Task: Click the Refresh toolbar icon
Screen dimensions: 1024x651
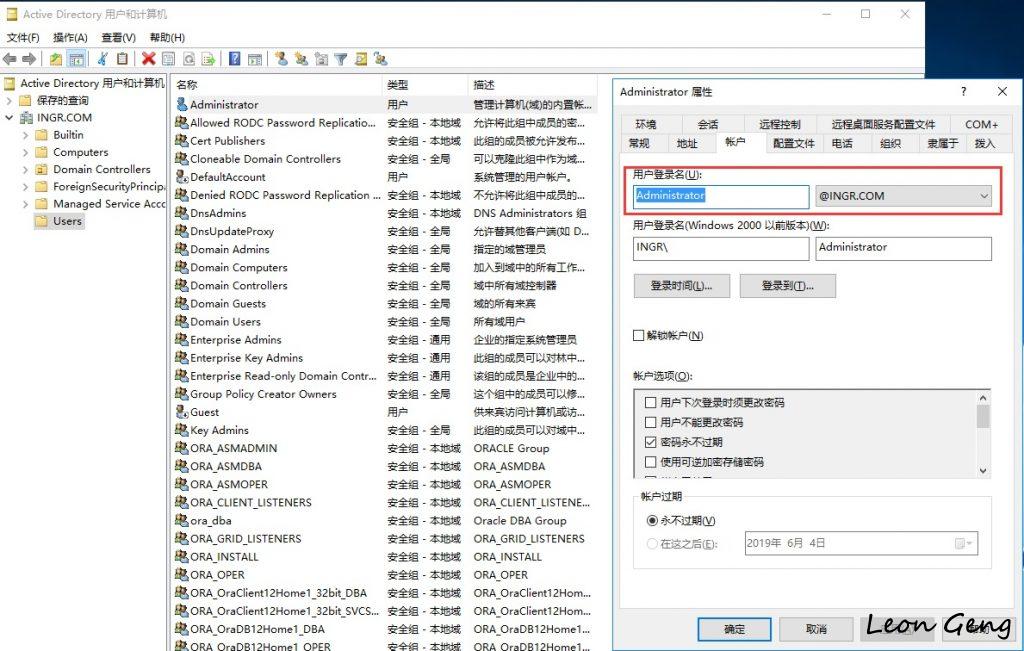Action: 189,59
